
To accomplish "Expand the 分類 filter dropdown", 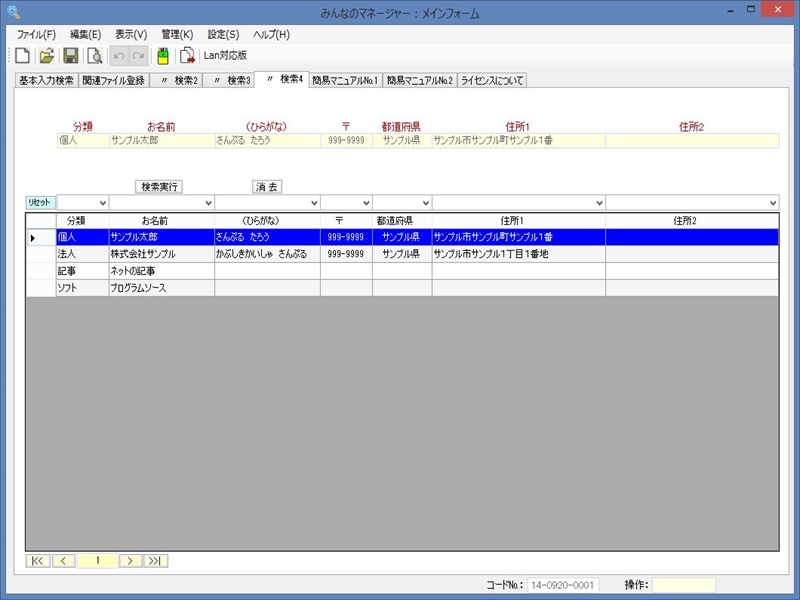I will 101,203.
